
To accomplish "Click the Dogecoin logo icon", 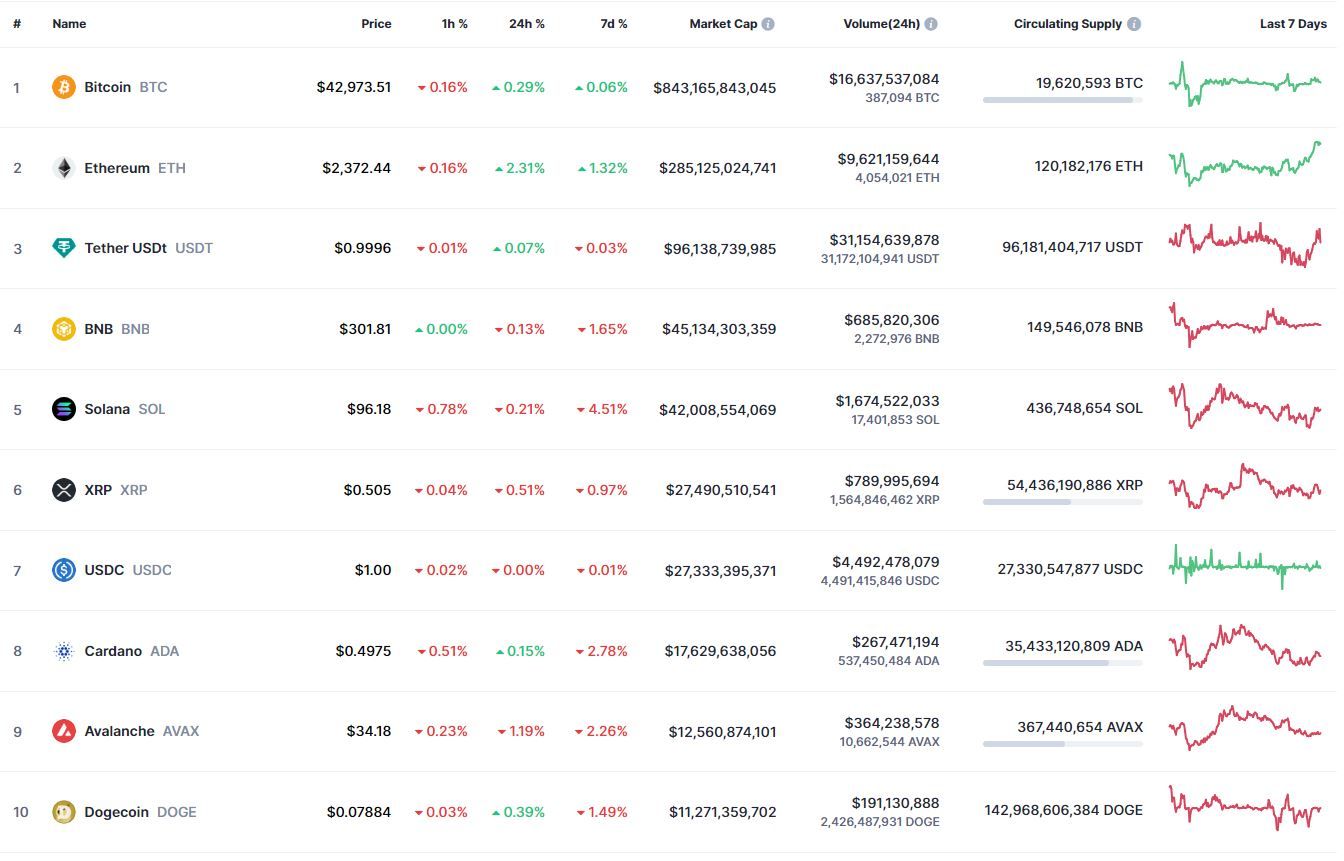I will point(64,812).
